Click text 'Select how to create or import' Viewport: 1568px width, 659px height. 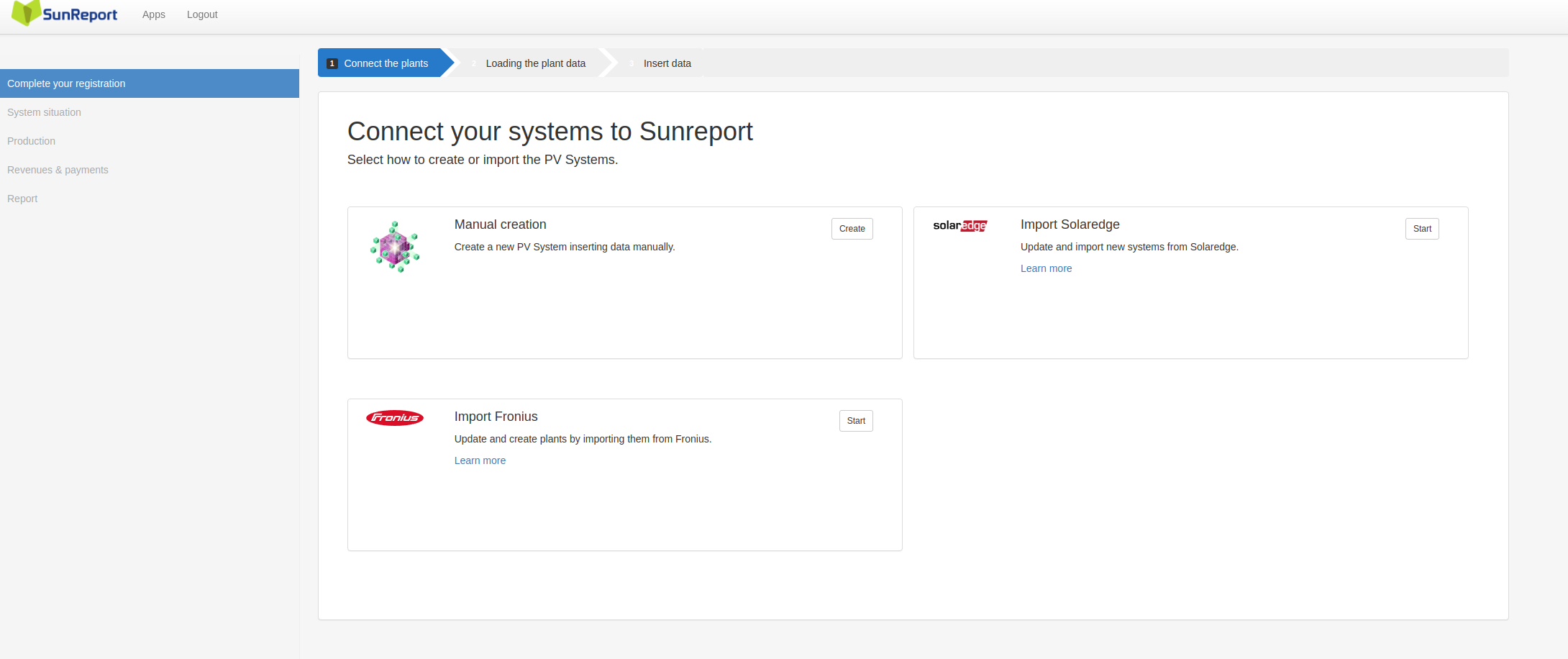483,160
